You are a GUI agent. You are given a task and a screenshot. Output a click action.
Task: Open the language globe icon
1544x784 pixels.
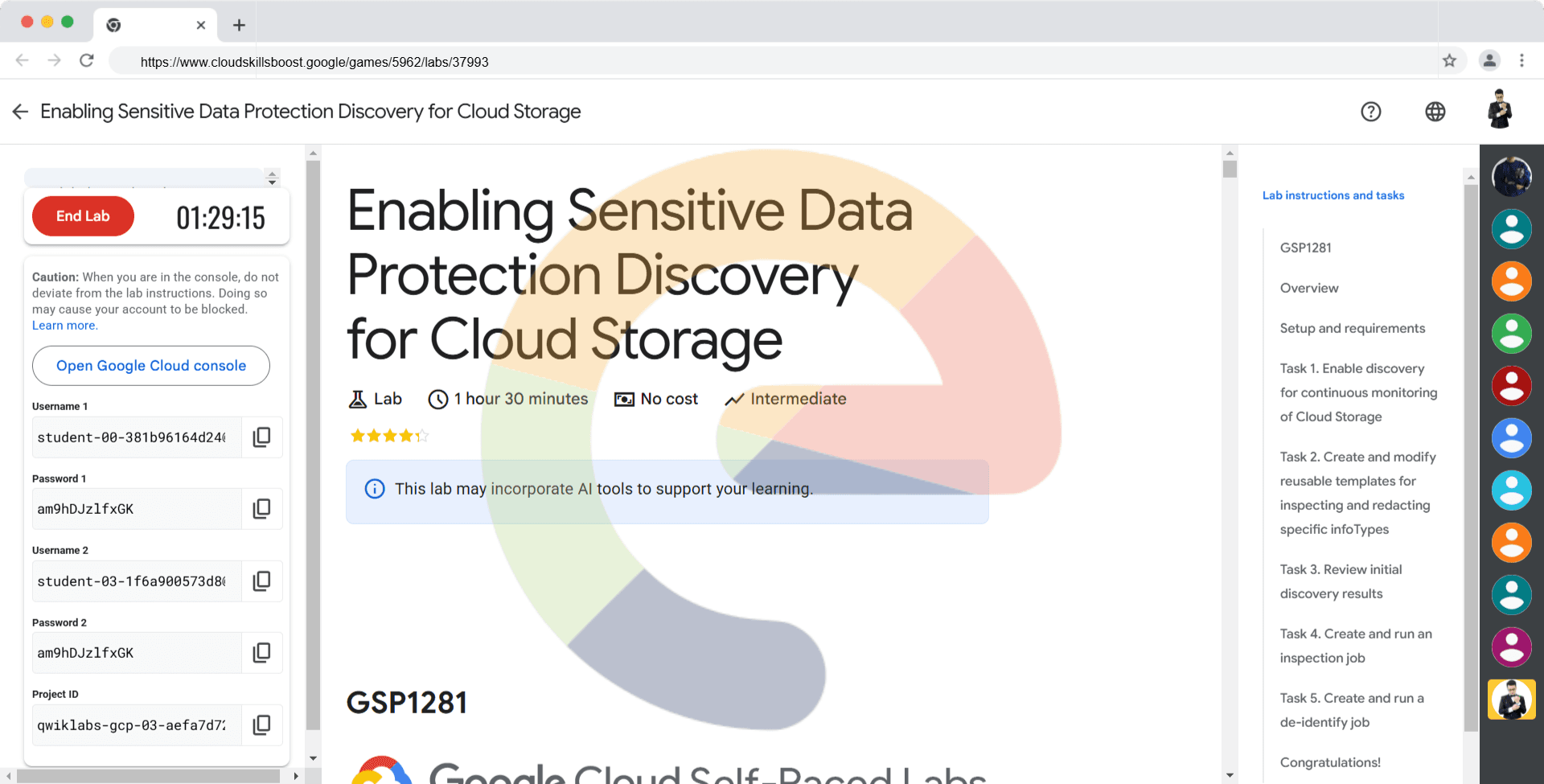1435,112
